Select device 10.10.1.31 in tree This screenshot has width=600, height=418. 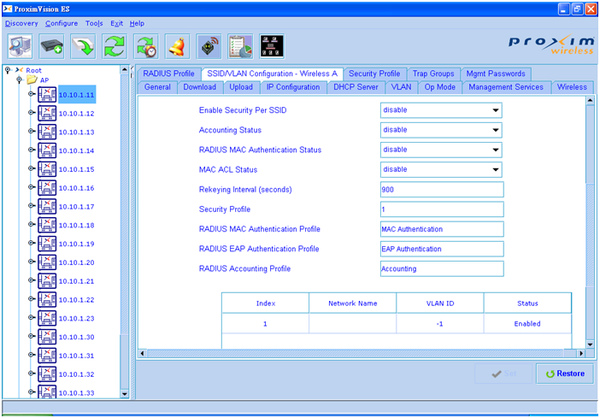77,356
